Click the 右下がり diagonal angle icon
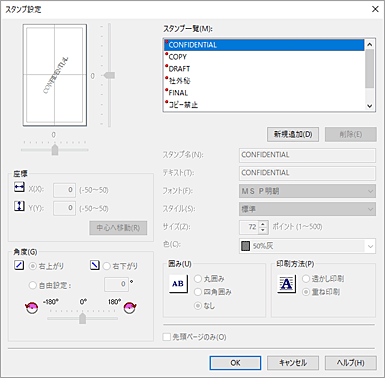Viewport: 385px width, 378px height. [x=95, y=265]
